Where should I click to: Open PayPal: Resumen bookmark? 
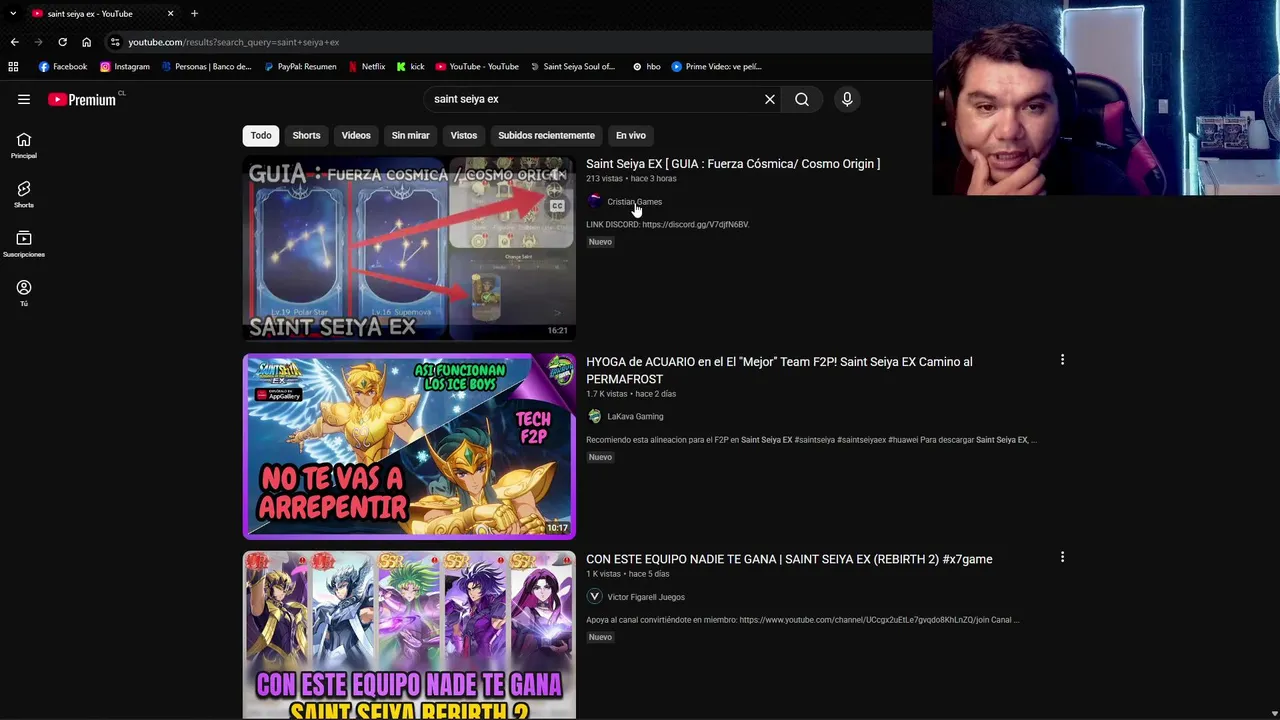[x=300, y=67]
